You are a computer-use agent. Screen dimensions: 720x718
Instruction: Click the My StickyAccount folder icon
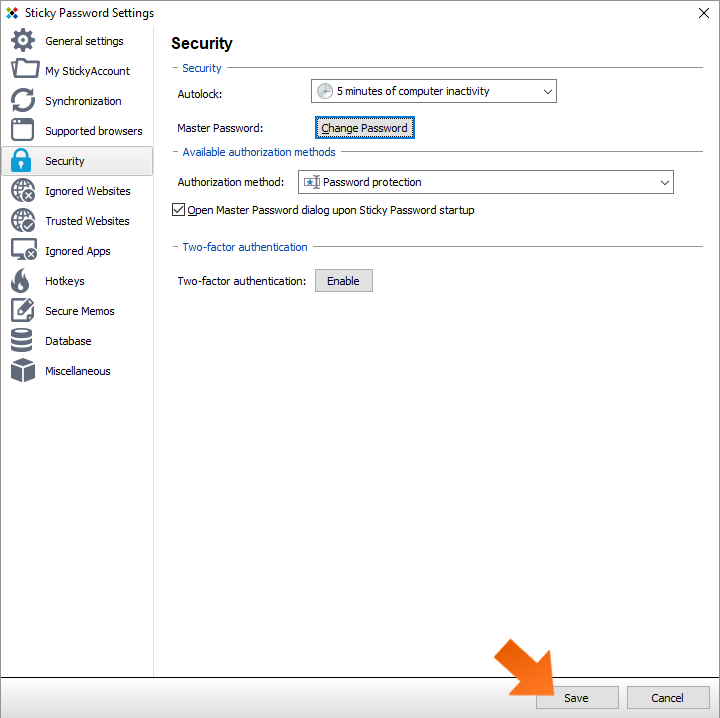click(24, 69)
